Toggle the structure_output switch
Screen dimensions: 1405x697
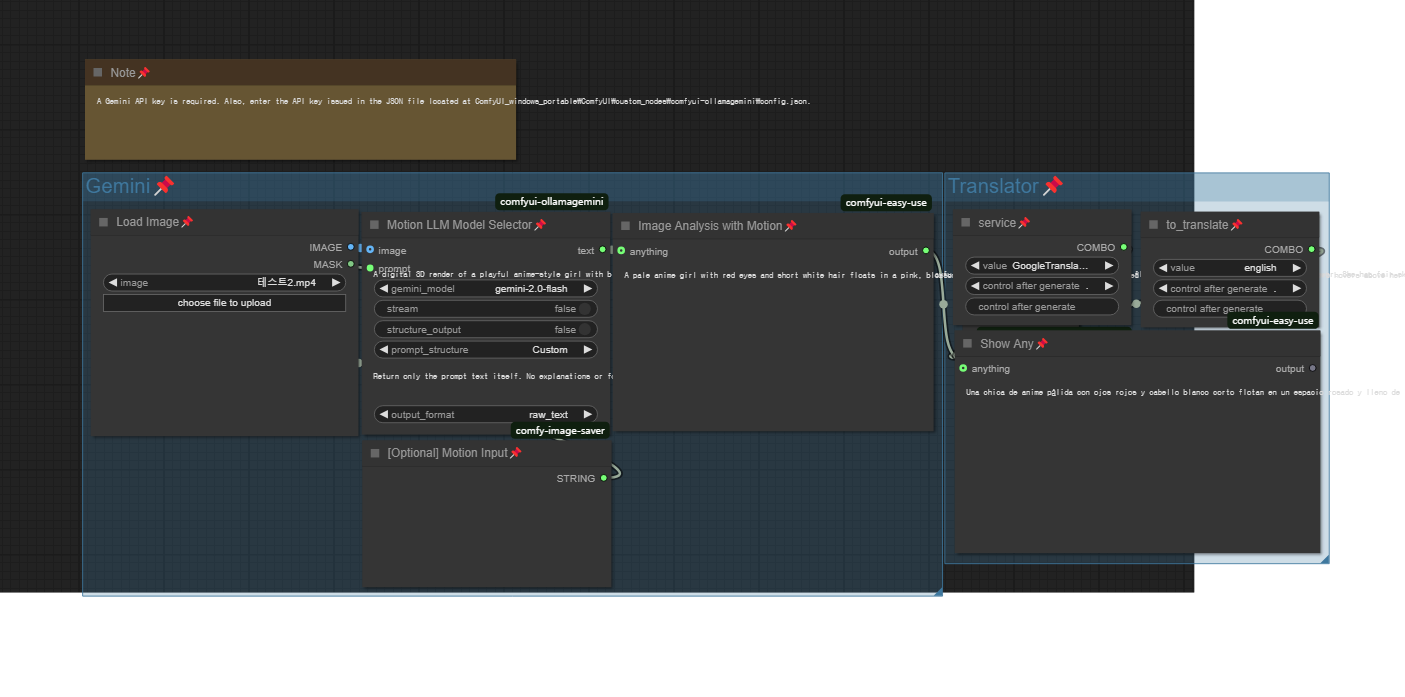coord(585,330)
